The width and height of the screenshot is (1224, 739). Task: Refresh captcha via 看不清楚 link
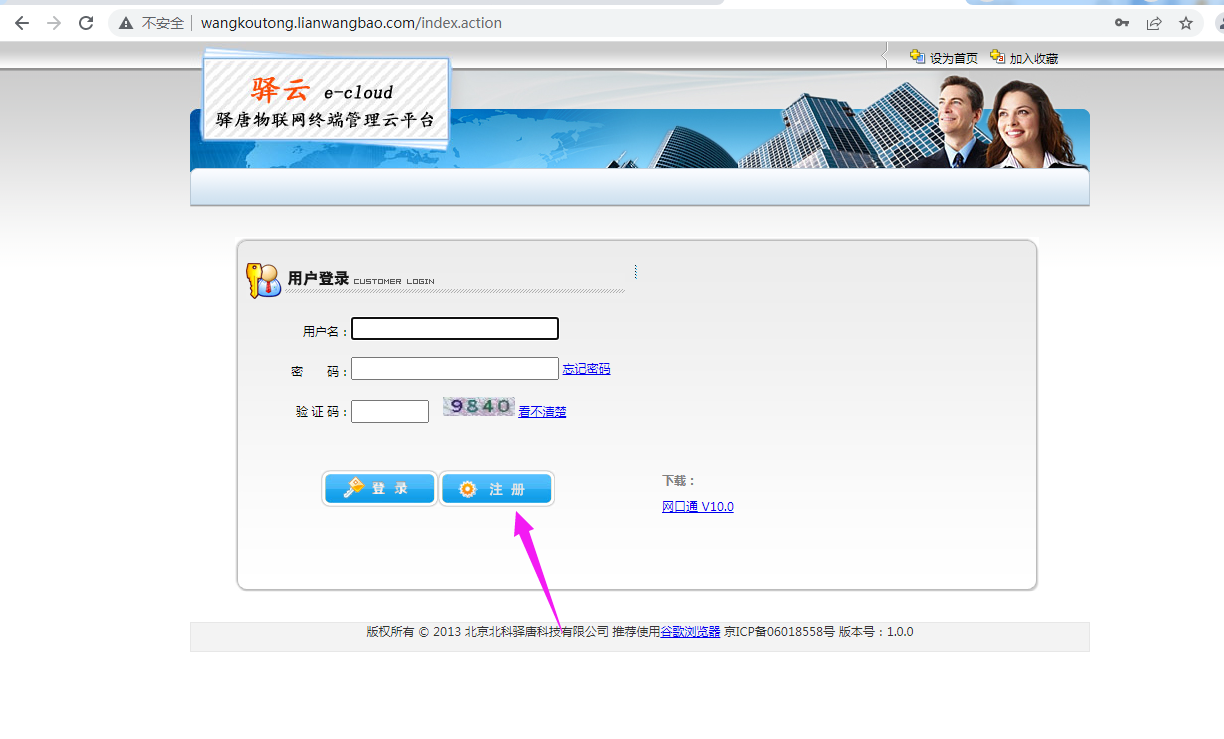coord(542,411)
